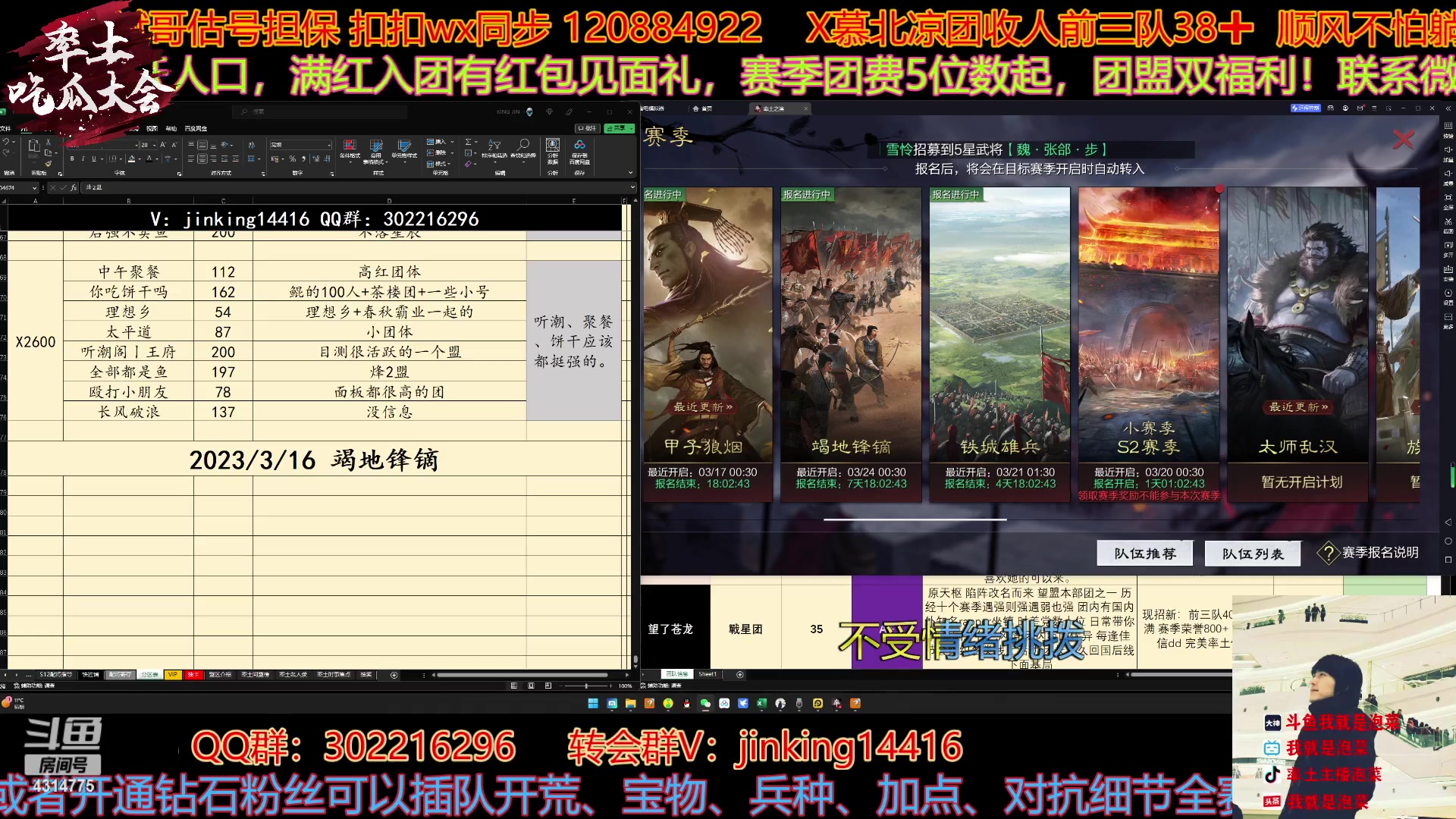Viewport: 1456px width, 819px height.
Task: Switch to Page Break Preview view button
Action: click(x=547, y=686)
